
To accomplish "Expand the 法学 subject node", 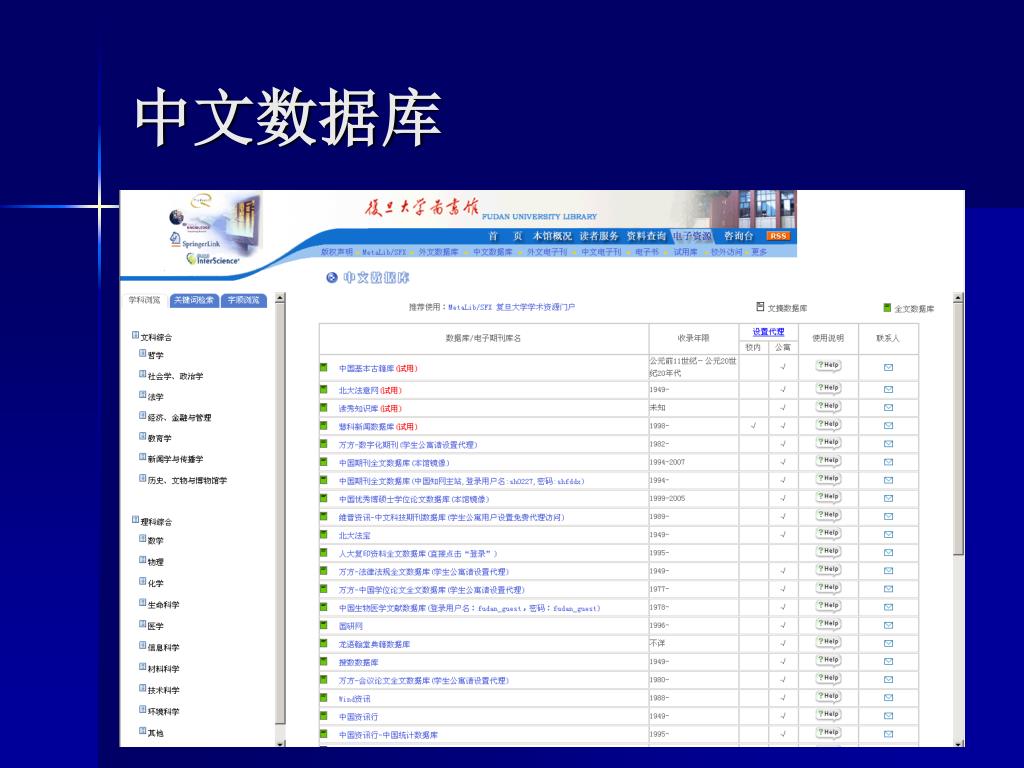I will tap(142, 395).
